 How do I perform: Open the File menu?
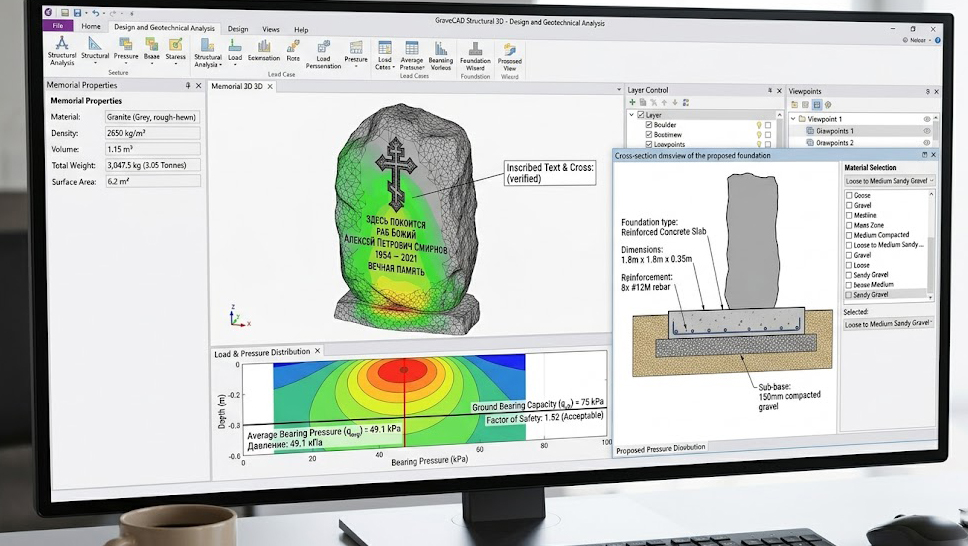[58, 26]
